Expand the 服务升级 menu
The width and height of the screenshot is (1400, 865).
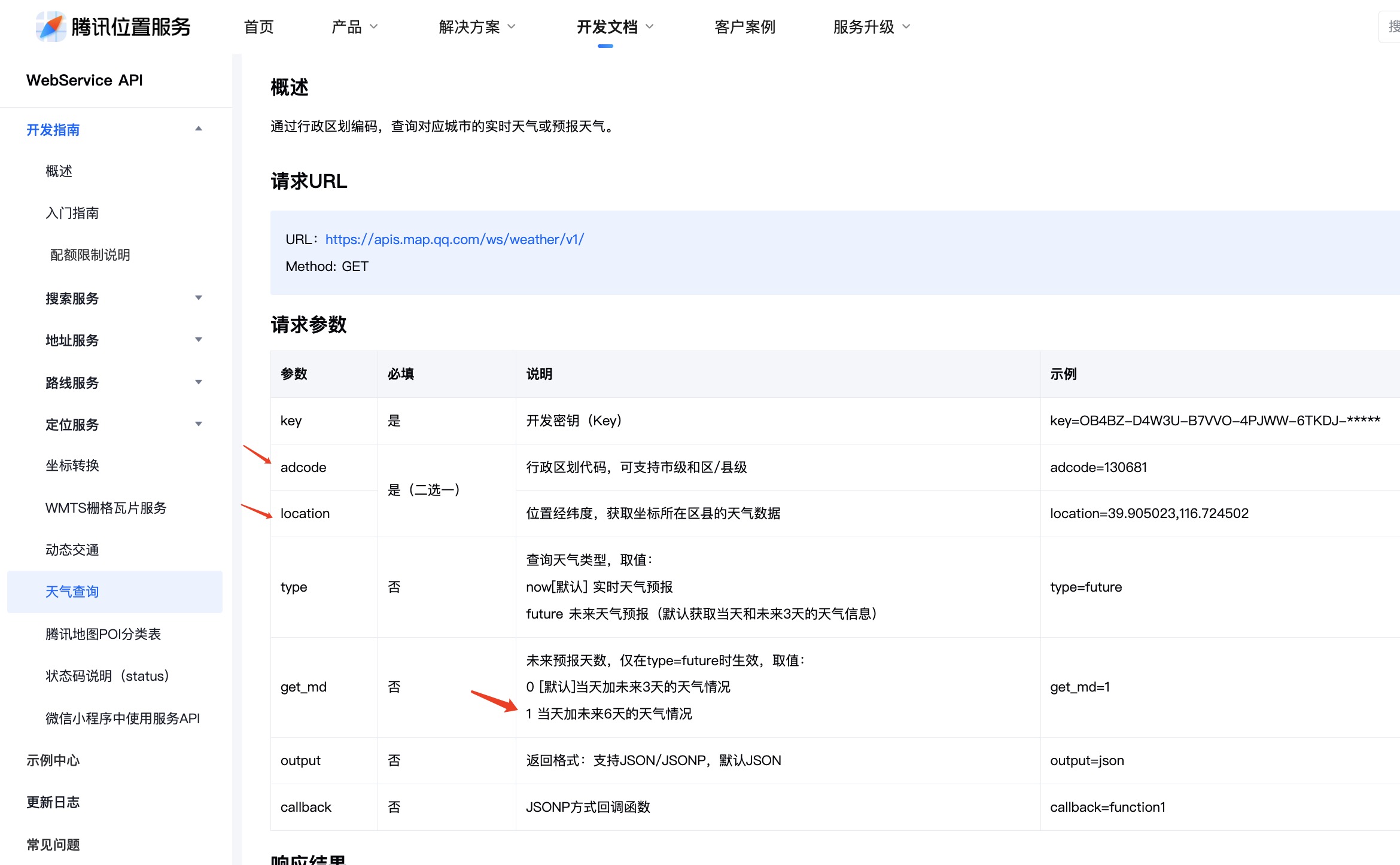point(871,27)
